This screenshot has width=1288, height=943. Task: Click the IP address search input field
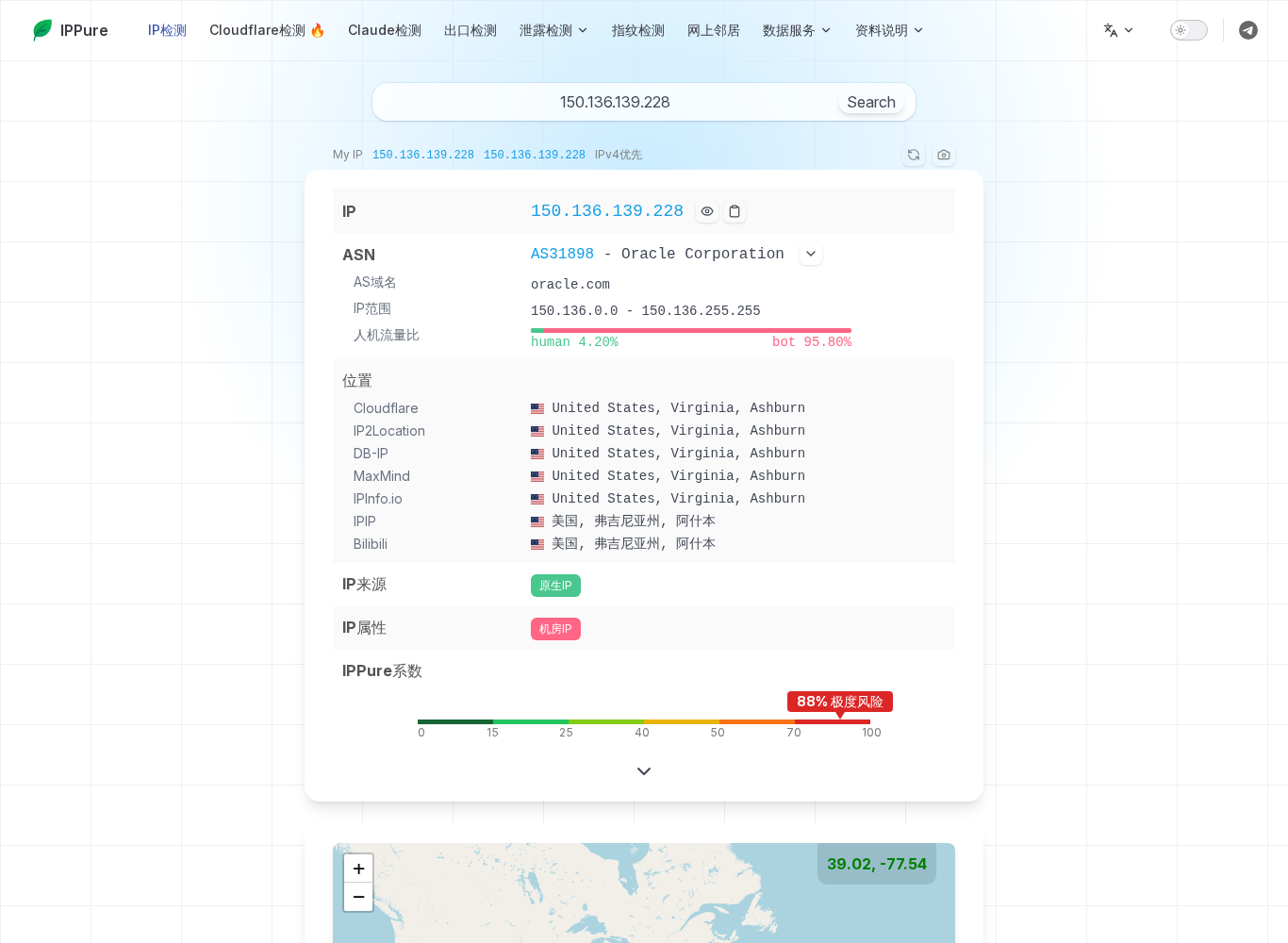click(x=615, y=102)
